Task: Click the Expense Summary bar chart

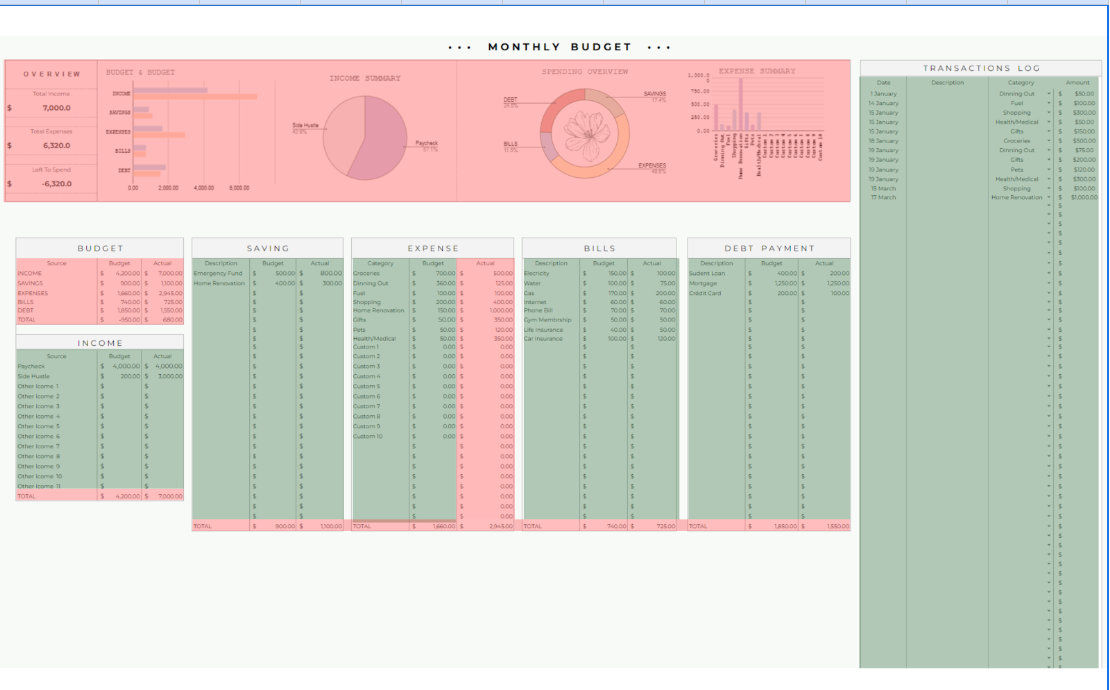Action: (765, 115)
